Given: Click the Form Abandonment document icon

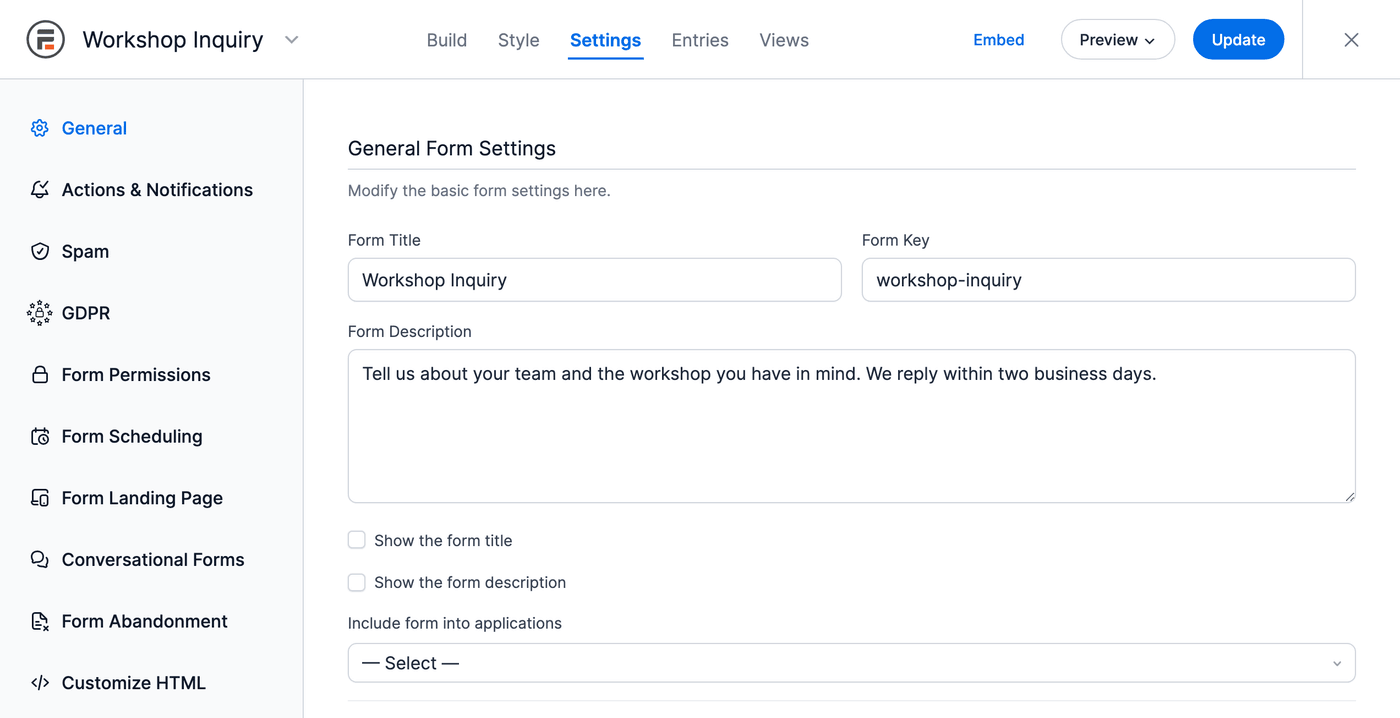Looking at the screenshot, I should pos(40,621).
